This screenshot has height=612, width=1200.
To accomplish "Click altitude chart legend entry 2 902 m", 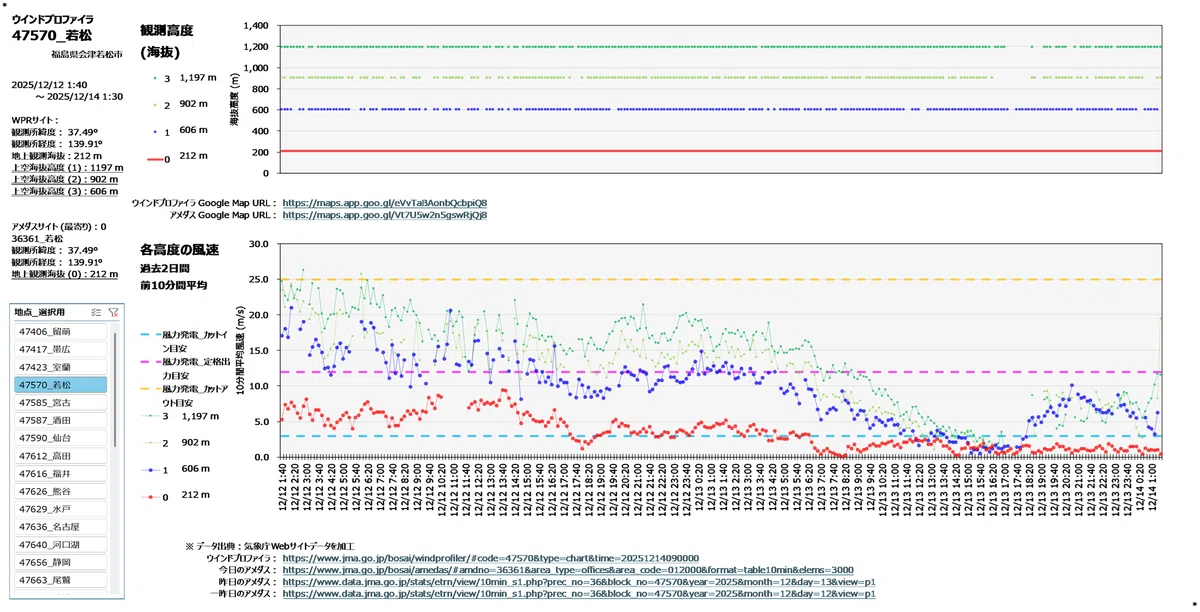I will coord(178,103).
